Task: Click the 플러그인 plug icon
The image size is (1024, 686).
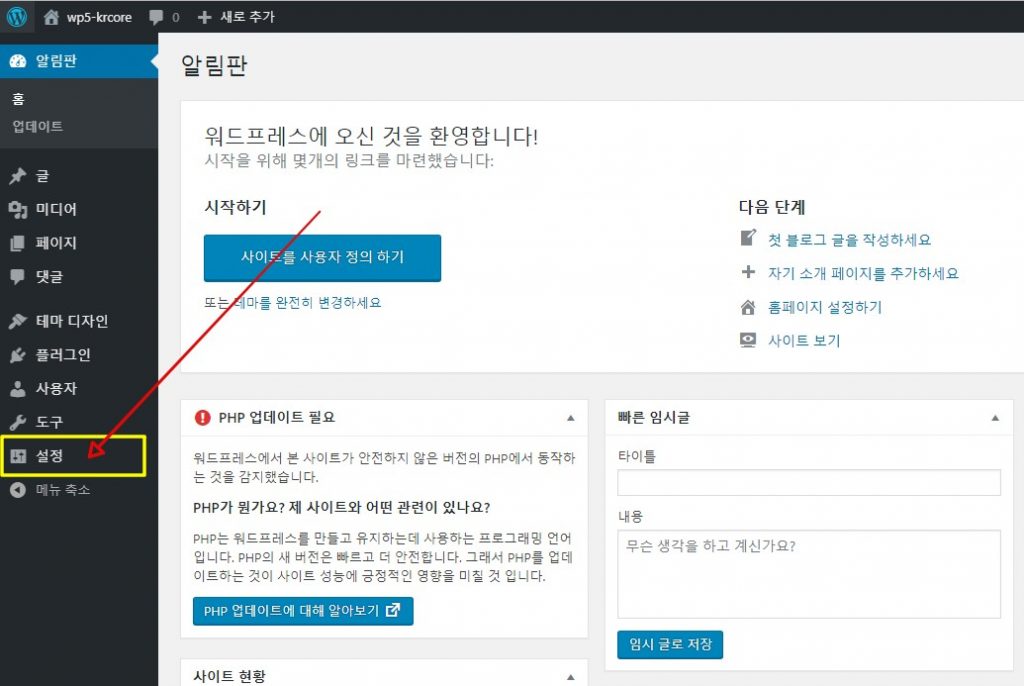Action: tap(18, 355)
